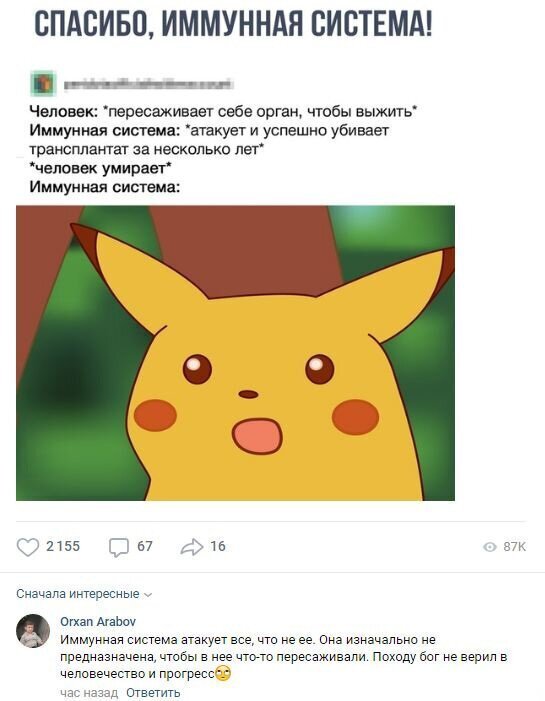Open Orxan Arabov's profile picture
This screenshot has width=545, height=701.
click(x=33, y=631)
